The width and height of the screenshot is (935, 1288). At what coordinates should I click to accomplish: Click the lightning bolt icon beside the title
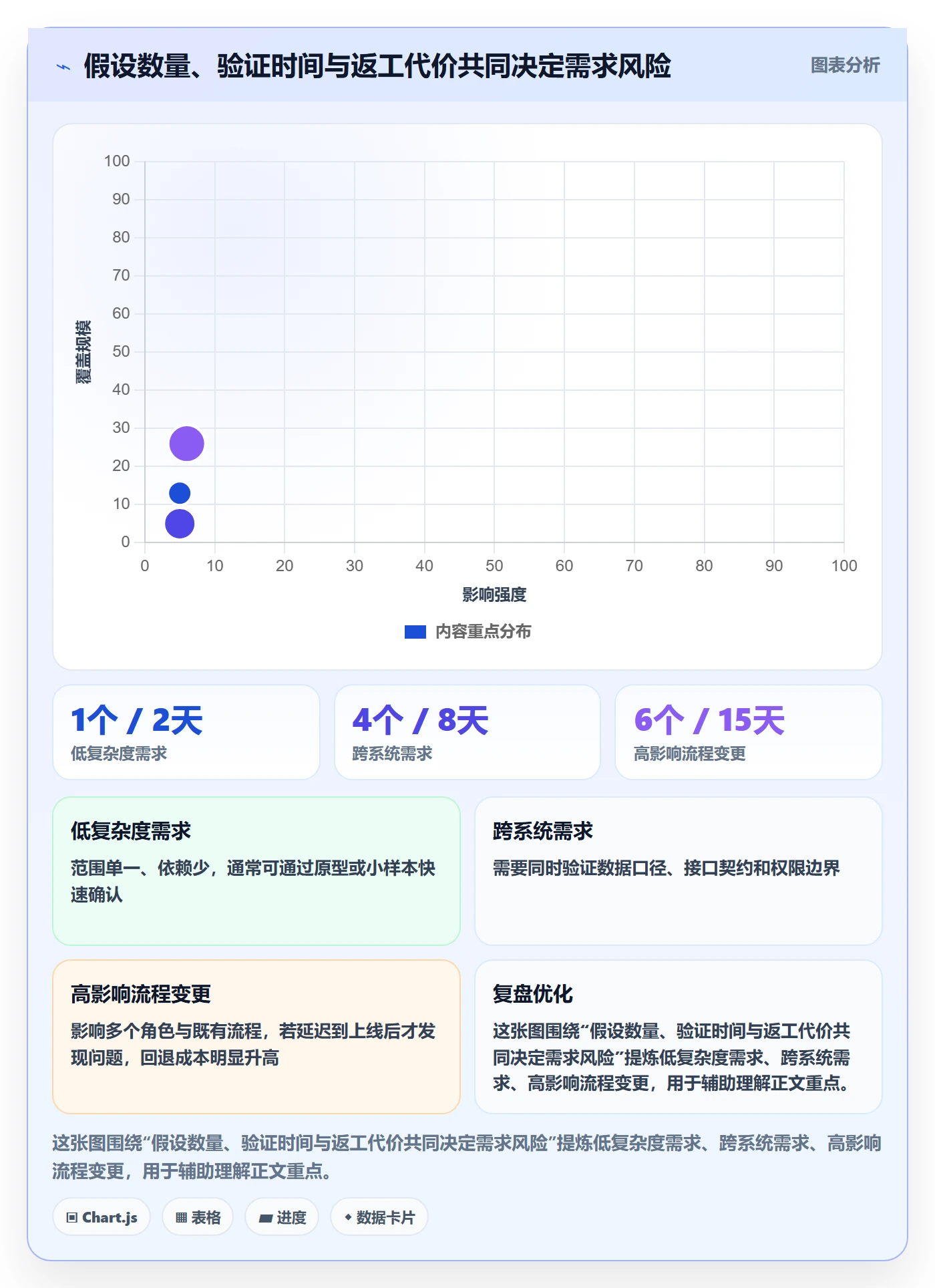pos(63,67)
